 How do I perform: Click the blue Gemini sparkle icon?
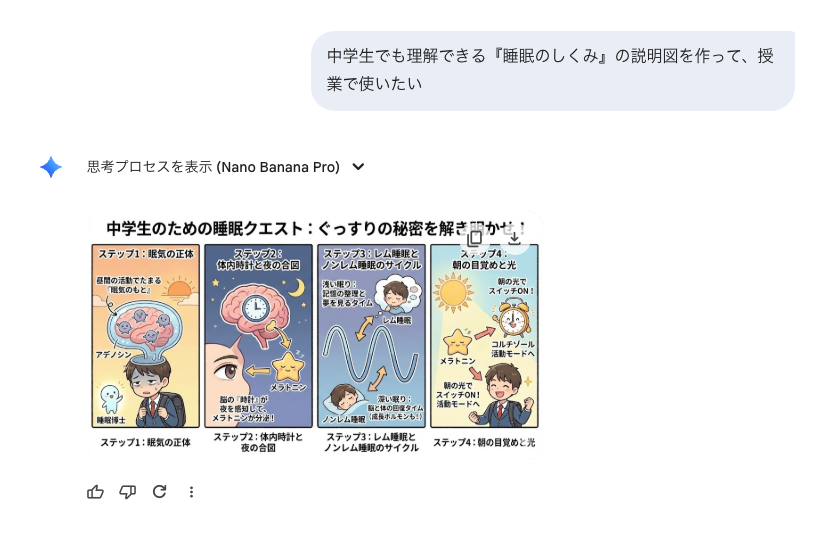coord(51,167)
